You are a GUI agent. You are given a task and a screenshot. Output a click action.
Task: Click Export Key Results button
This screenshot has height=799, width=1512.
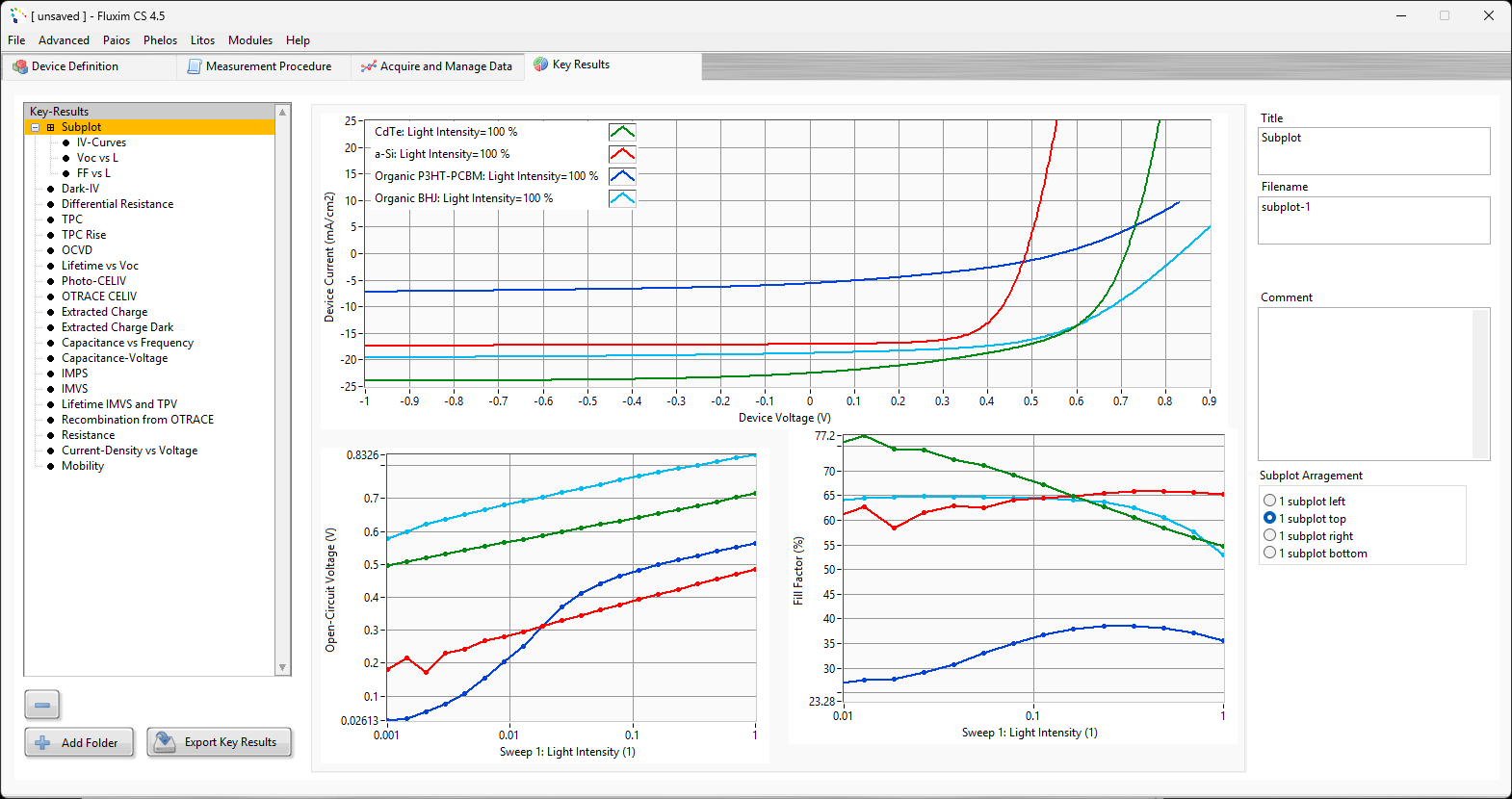click(x=219, y=742)
